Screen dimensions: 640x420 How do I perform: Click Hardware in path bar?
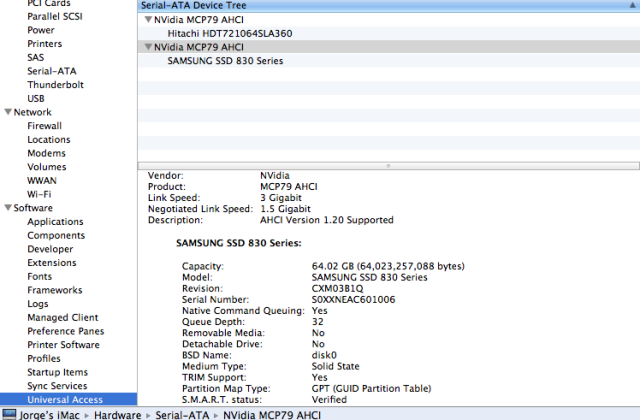pos(118,415)
